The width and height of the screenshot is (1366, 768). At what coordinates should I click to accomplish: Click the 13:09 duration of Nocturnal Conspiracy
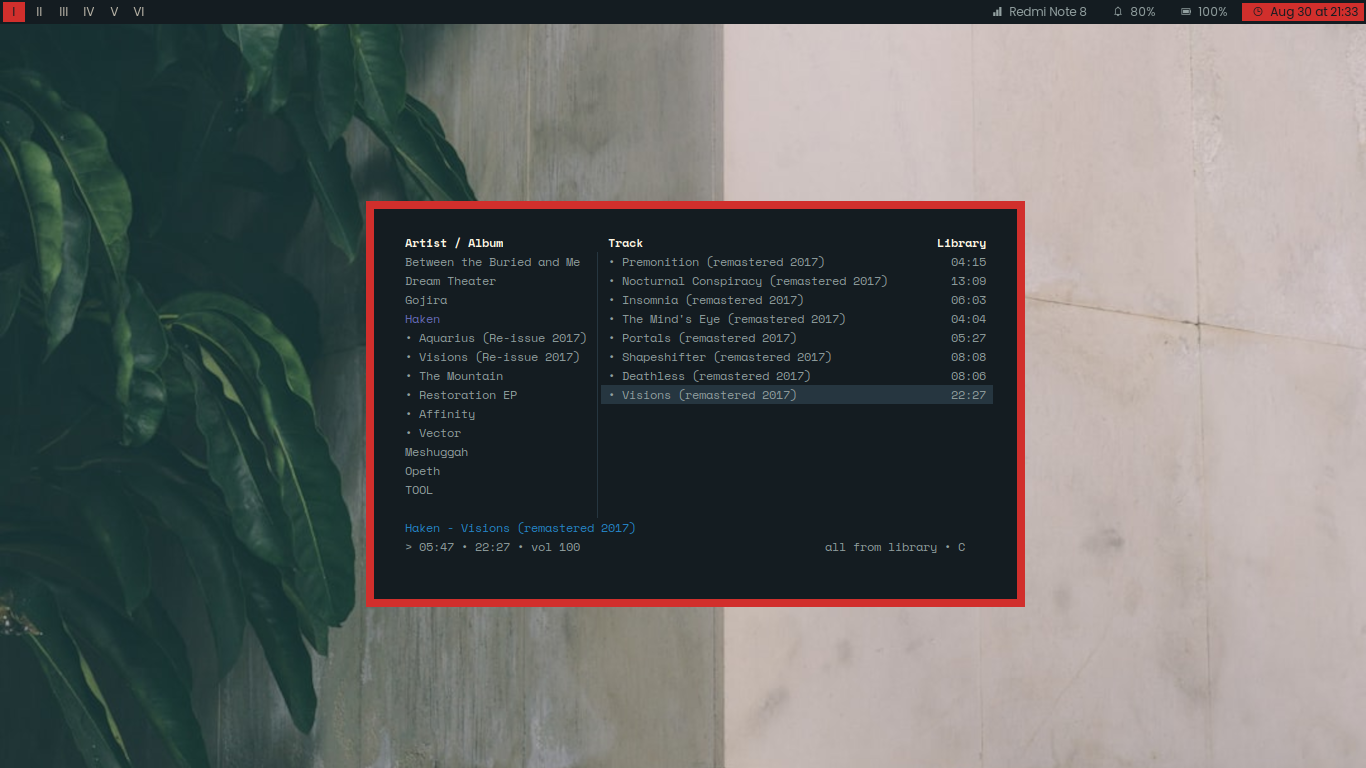coord(968,281)
